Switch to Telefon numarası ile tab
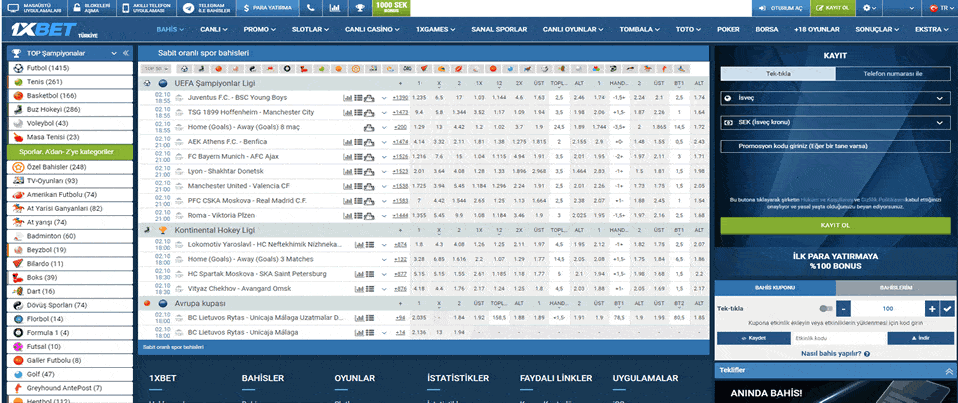 pos(892,73)
